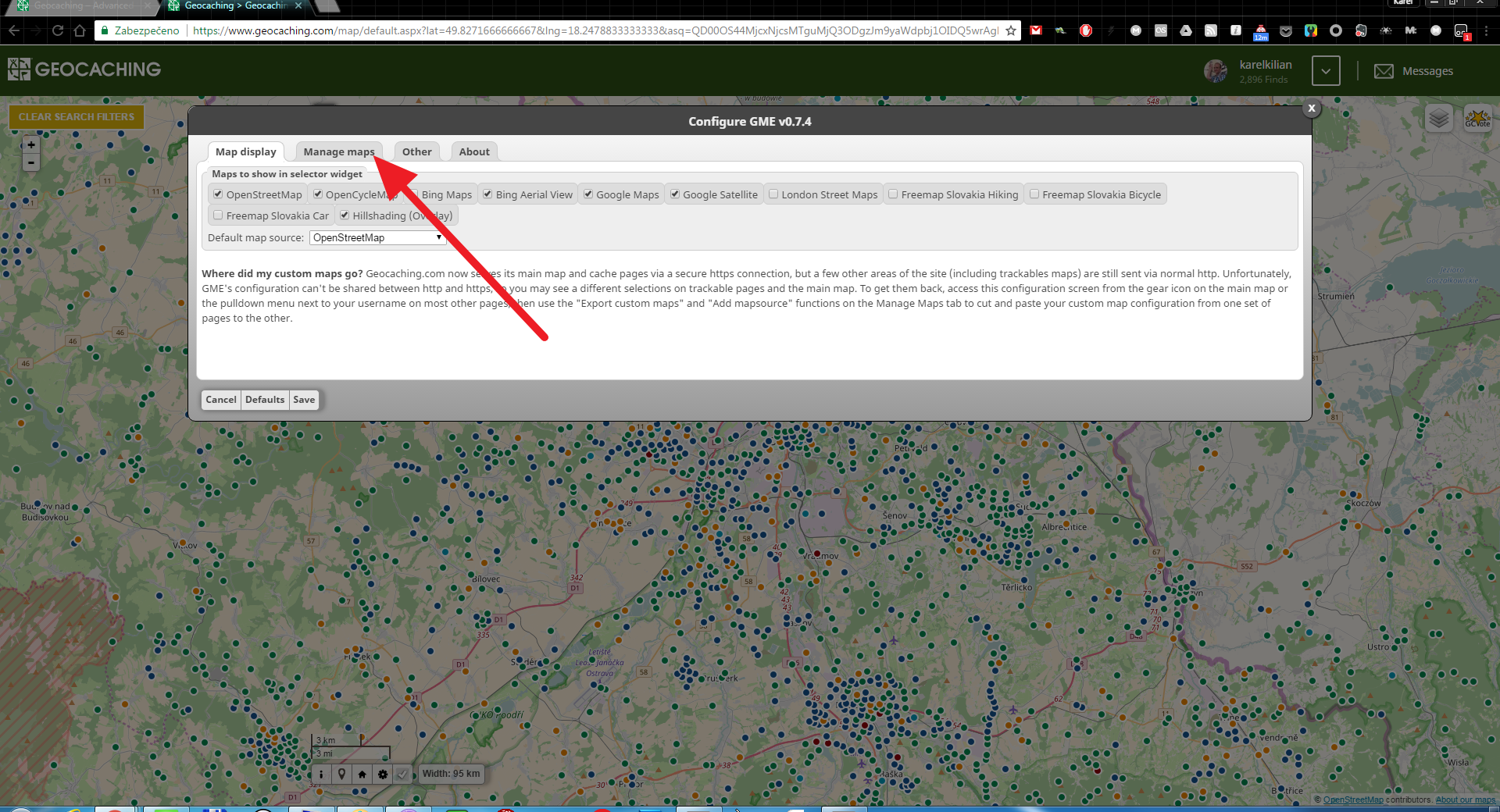Open the Last.fm extension icon

1161,30
